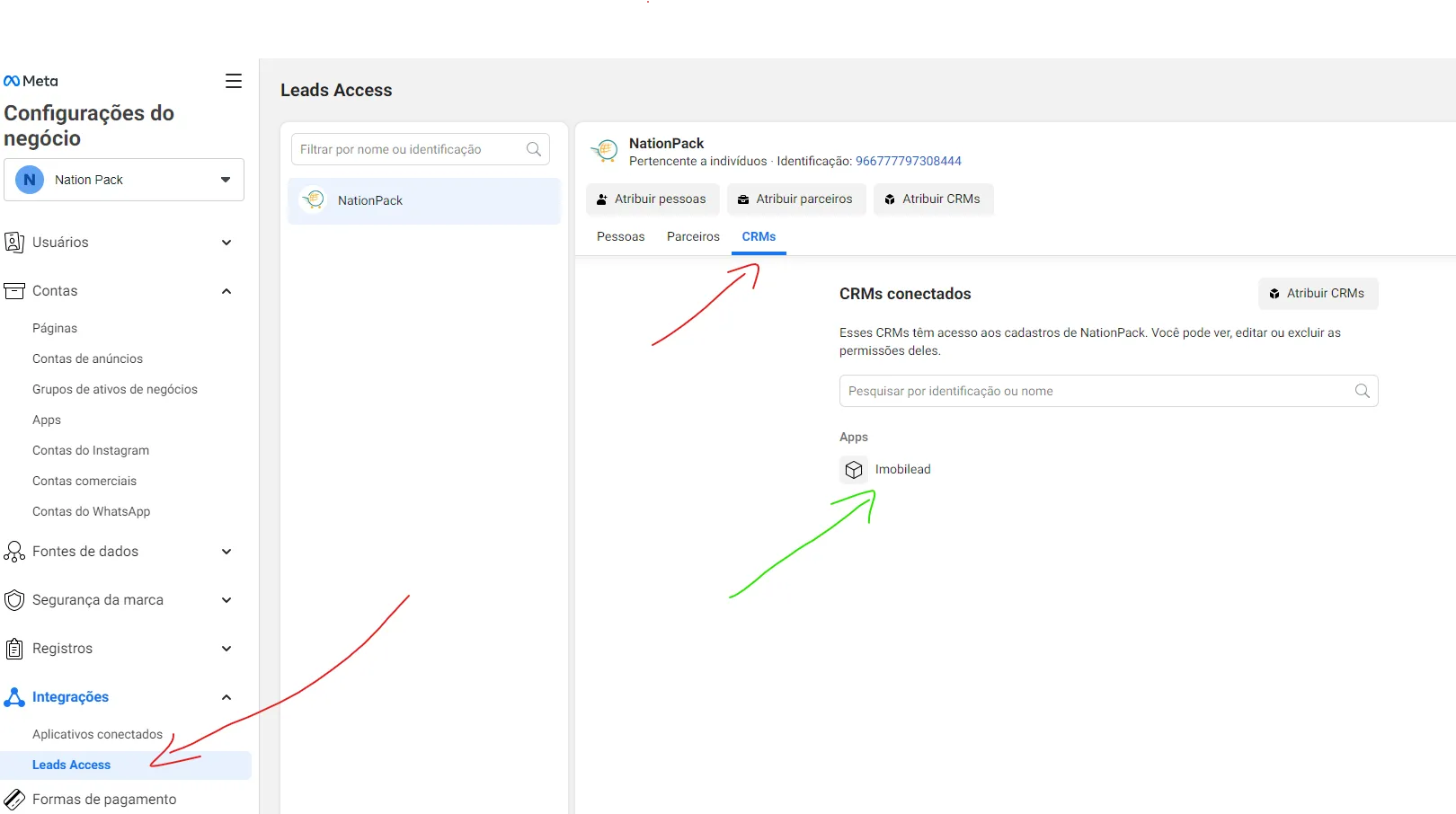Click the Registros label
1456x814 pixels.
[62, 649]
